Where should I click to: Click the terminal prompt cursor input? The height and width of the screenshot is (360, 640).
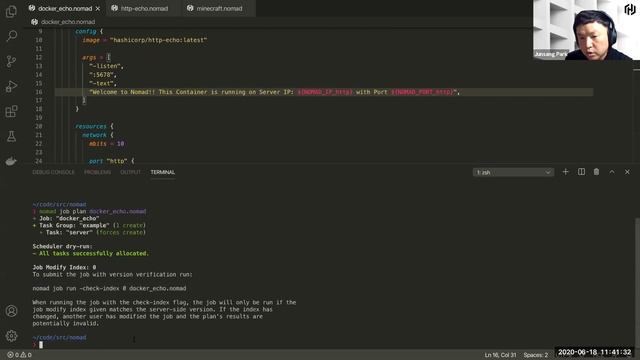click(41, 344)
